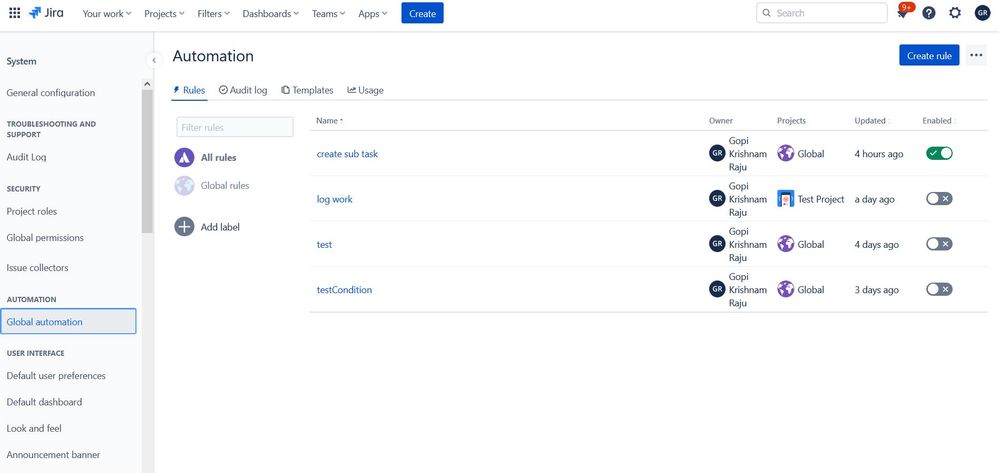The image size is (999, 473).
Task: Disable the create sub task rule toggle
Action: pyautogui.click(x=939, y=154)
